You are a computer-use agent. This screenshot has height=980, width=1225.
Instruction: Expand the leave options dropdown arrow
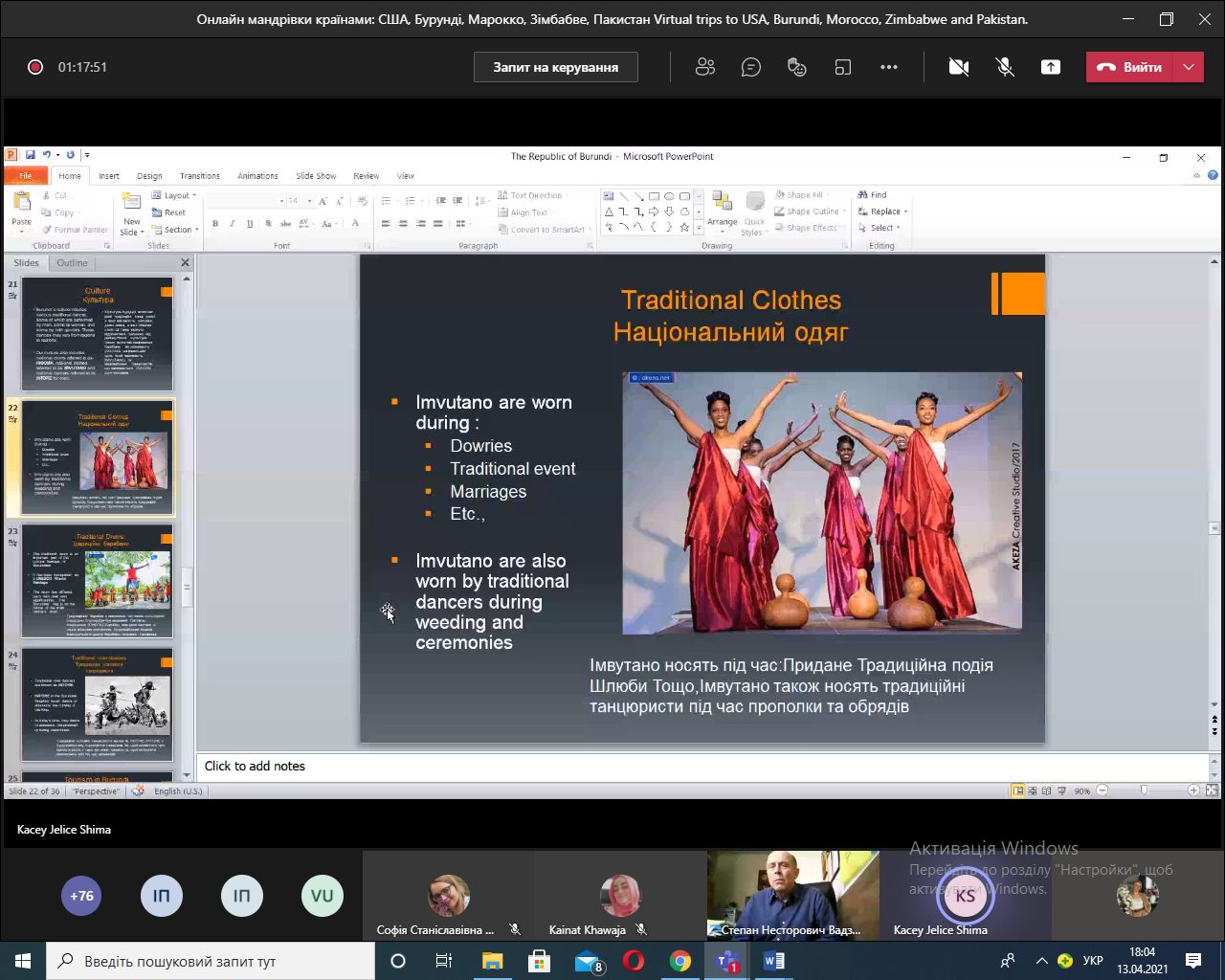pyautogui.click(x=1189, y=67)
